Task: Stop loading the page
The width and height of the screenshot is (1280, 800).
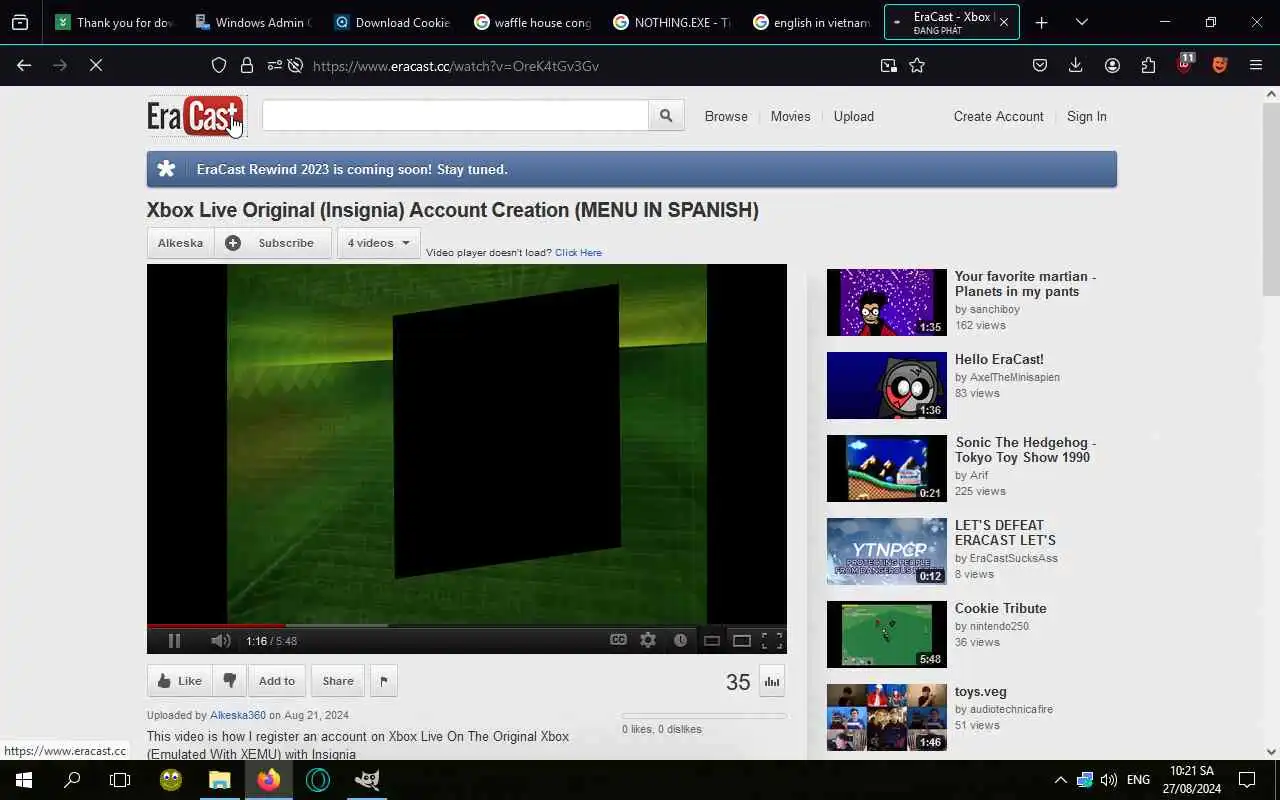Action: pos(96,65)
